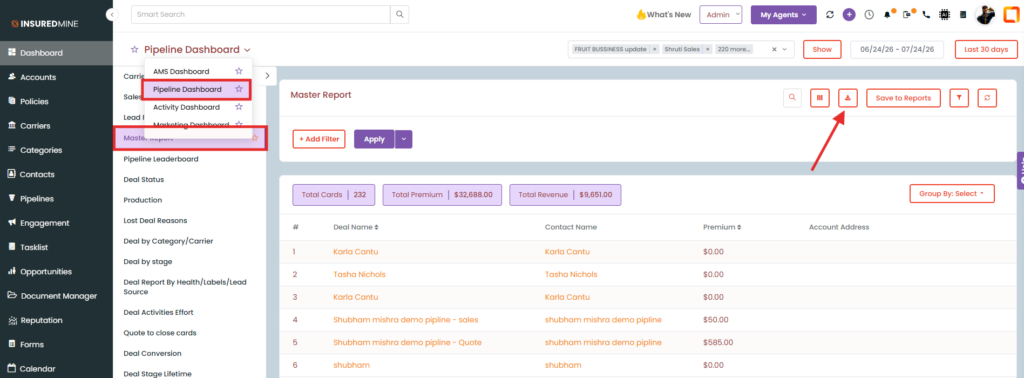The width and height of the screenshot is (1024, 378).
Task: Remove the FRUIT BUSSINESS update tag
Action: (654, 50)
